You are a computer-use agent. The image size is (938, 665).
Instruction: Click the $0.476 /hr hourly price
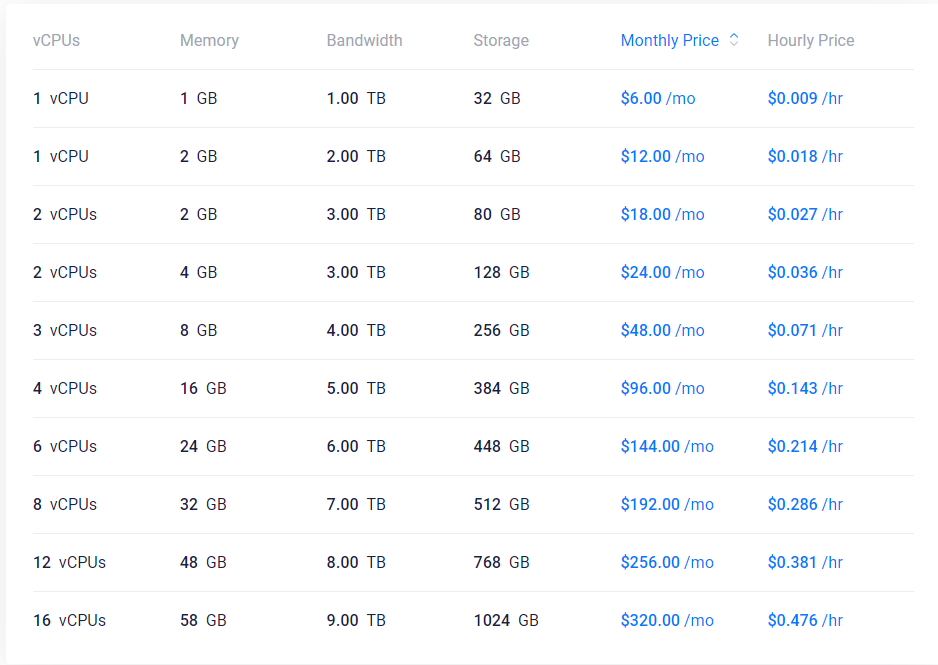coord(805,620)
